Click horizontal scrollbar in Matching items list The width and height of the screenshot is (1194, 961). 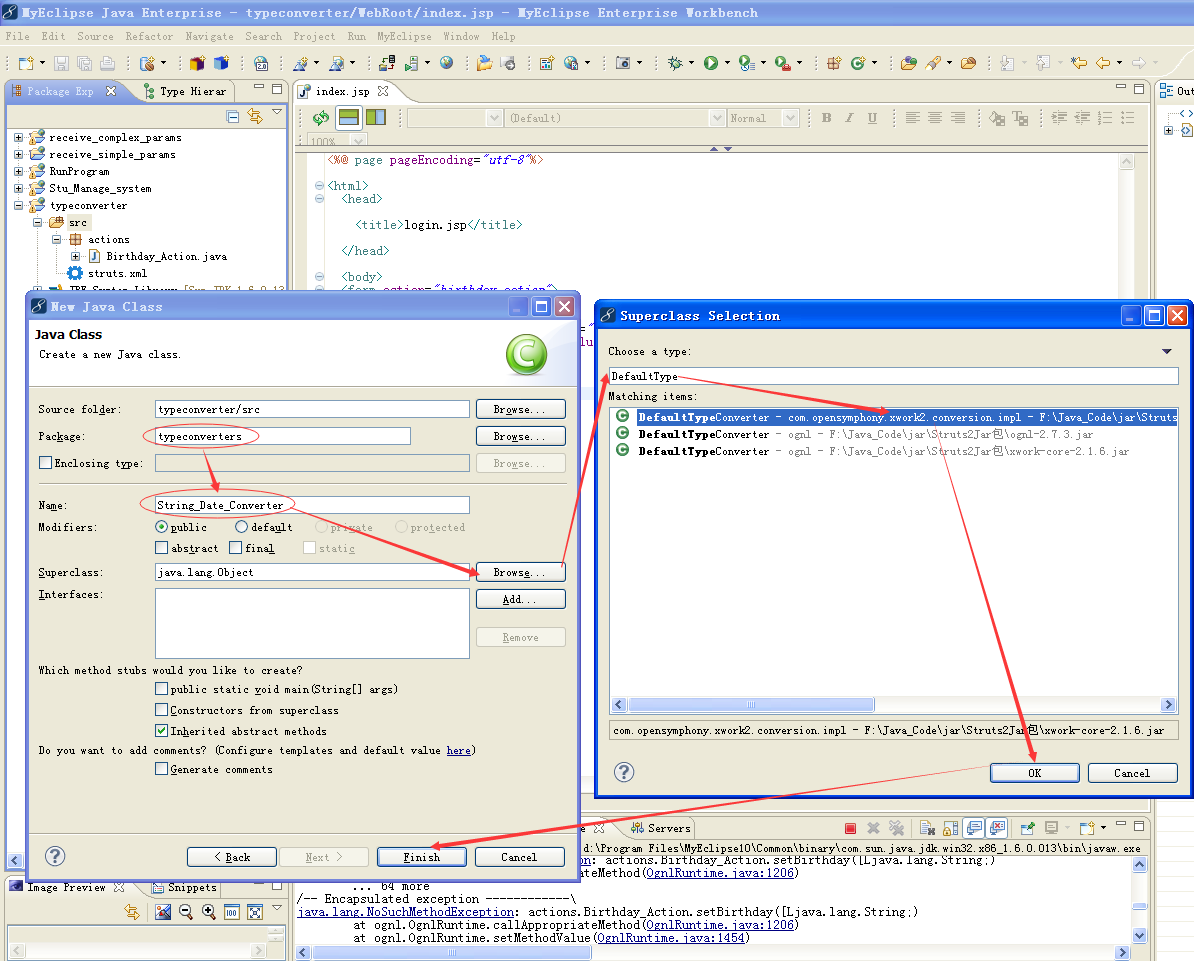point(751,704)
